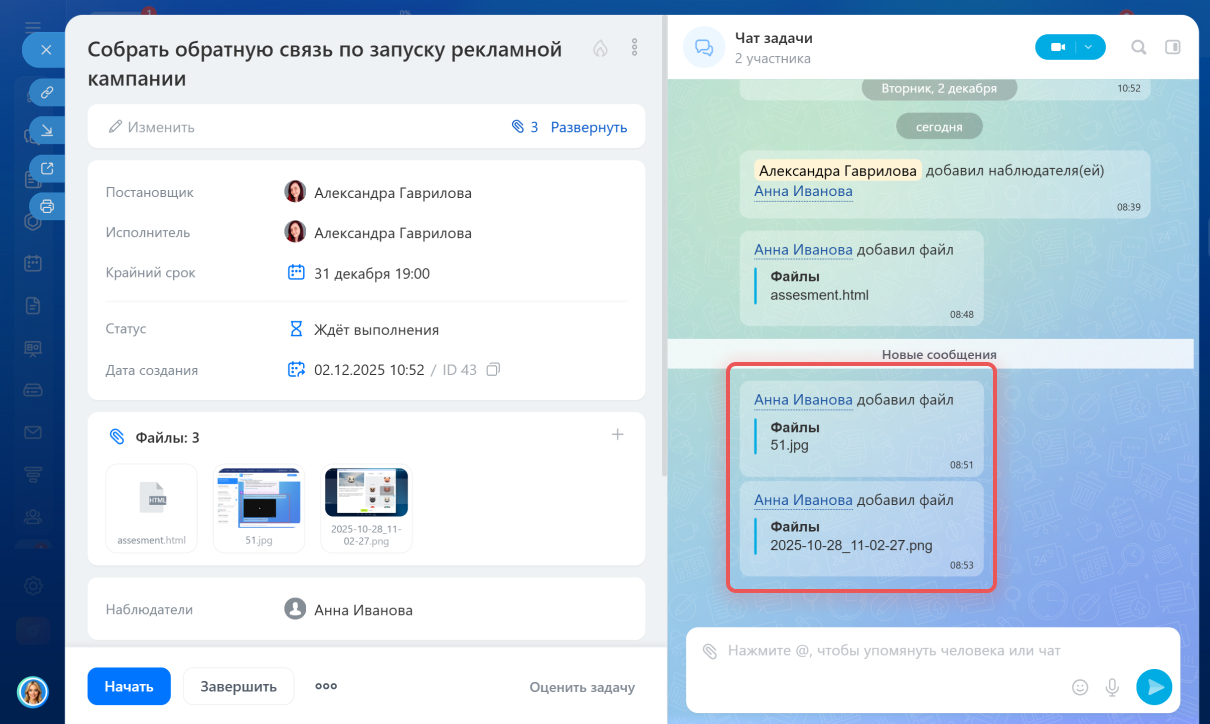
Task: Open the three-dot task menu in header
Action: [x=634, y=48]
